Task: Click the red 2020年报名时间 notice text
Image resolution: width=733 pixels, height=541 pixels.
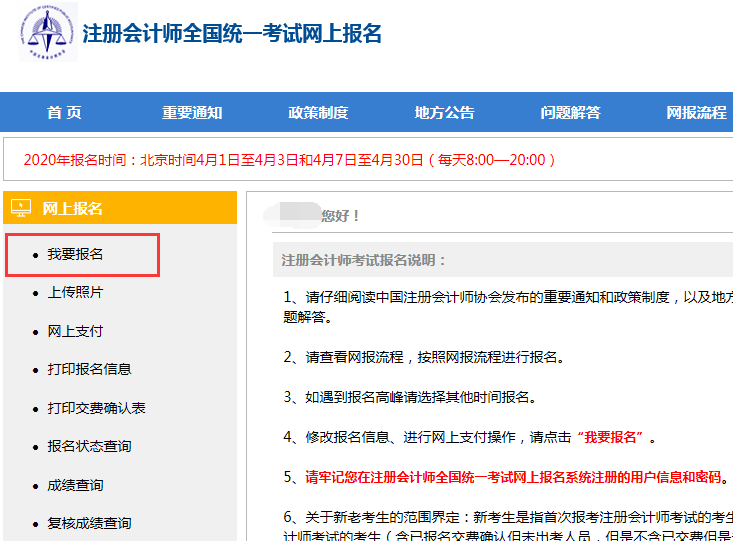Action: [x=288, y=159]
